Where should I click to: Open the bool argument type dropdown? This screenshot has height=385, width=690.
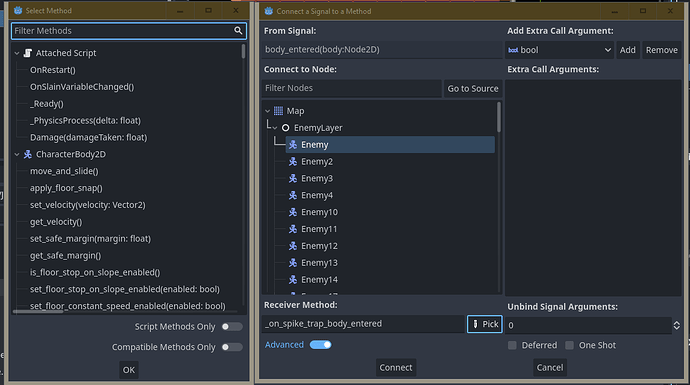pyautogui.click(x=559, y=50)
